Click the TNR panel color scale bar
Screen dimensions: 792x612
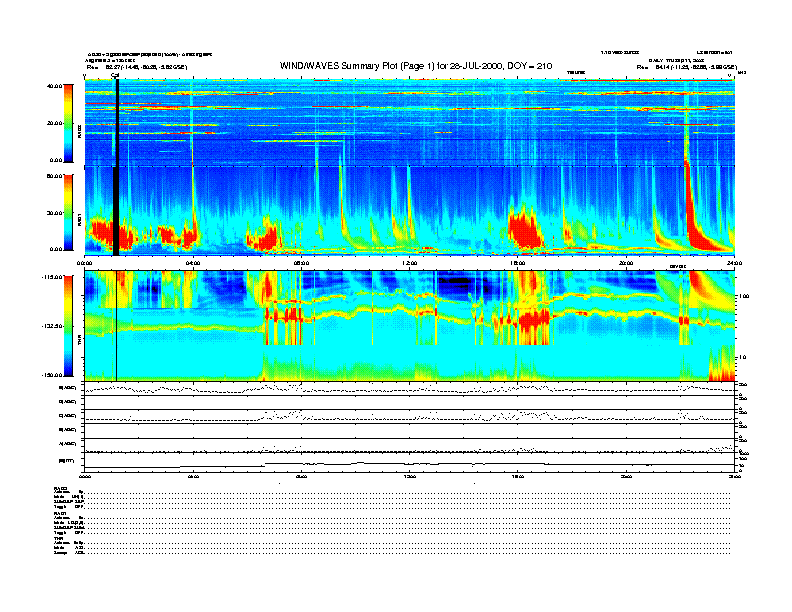tap(68, 326)
